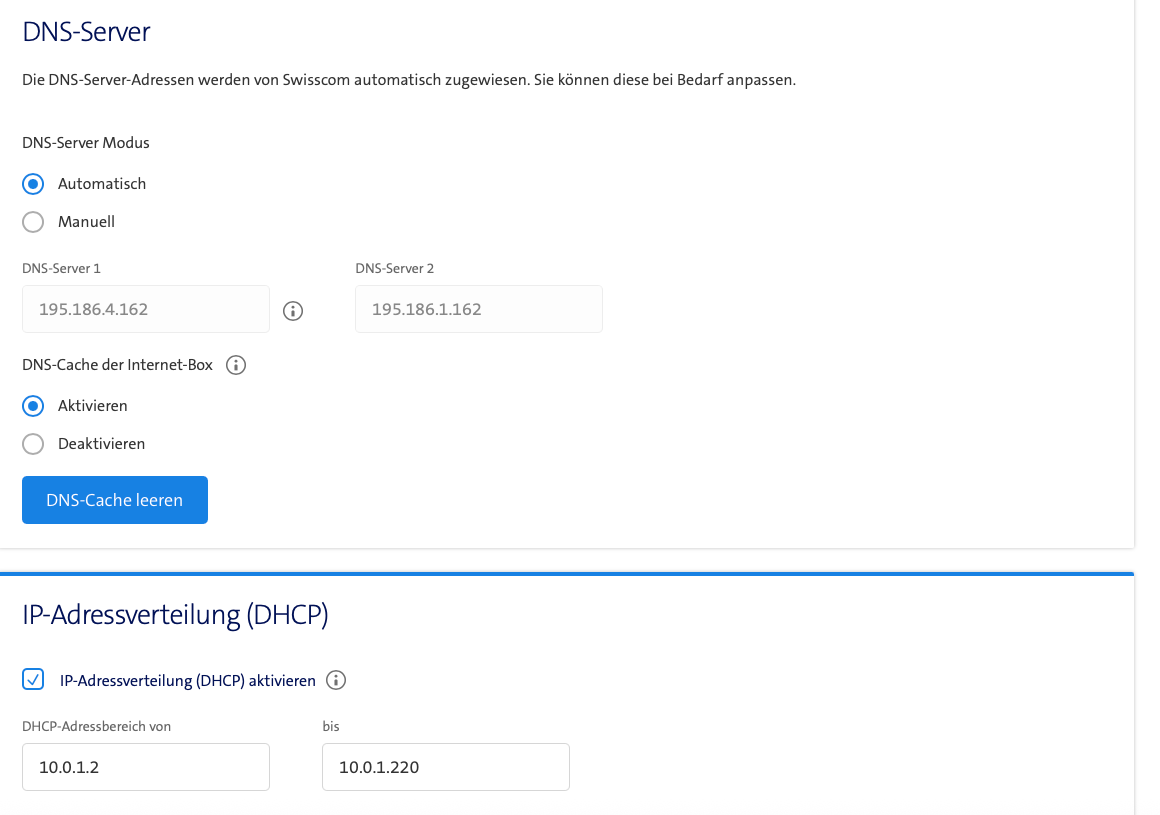Click the IP-Adressverteilung (DHCP) section heading
Screen dimensions: 1160x815
click(175, 615)
